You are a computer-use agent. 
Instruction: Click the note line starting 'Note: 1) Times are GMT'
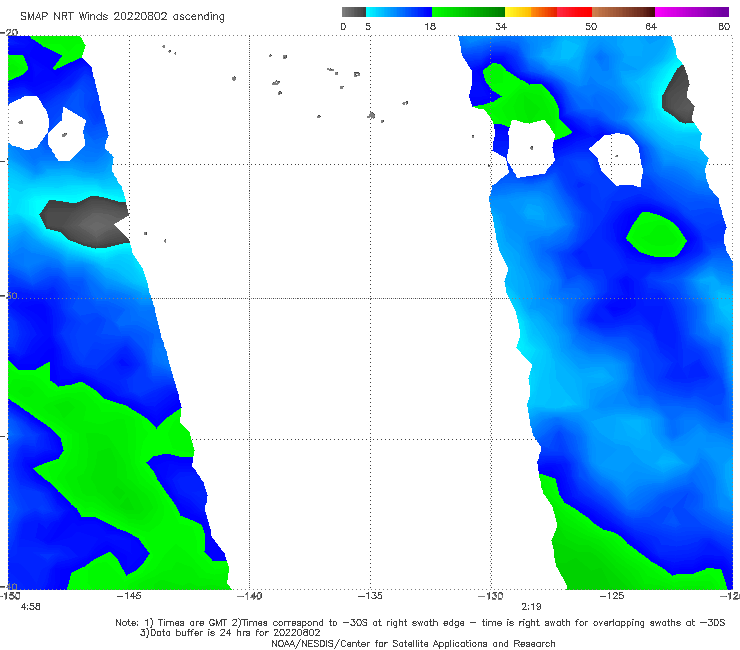(420, 623)
